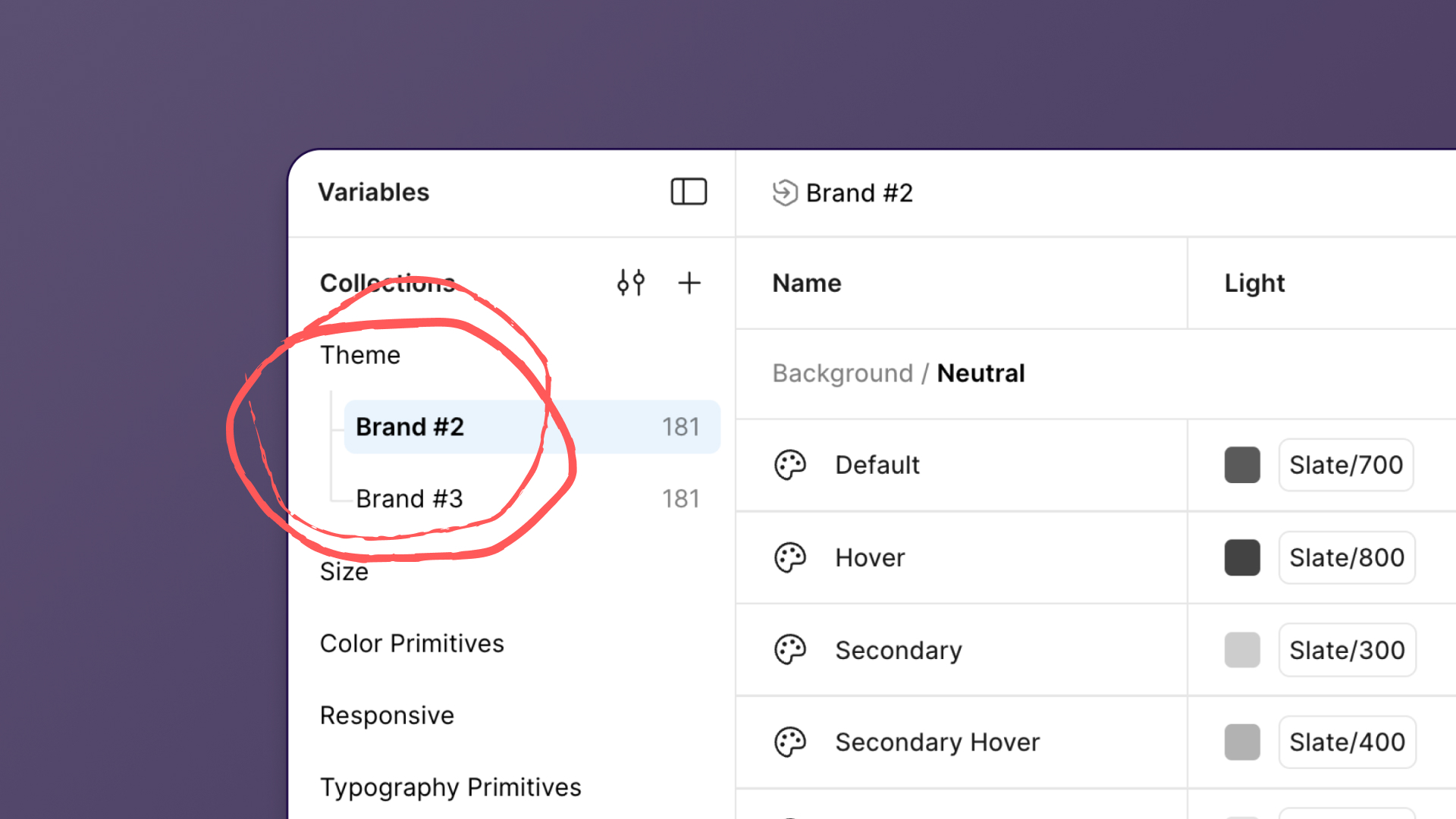1456x819 pixels.
Task: Click the palette icon beside Secondary
Action: click(789, 650)
